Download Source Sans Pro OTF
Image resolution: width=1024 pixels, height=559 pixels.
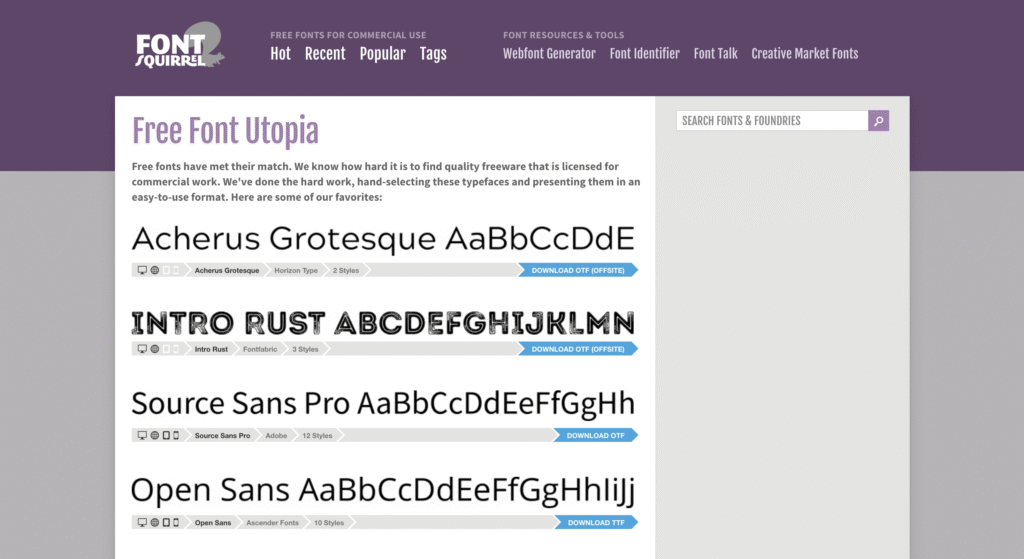pyautogui.click(x=596, y=436)
